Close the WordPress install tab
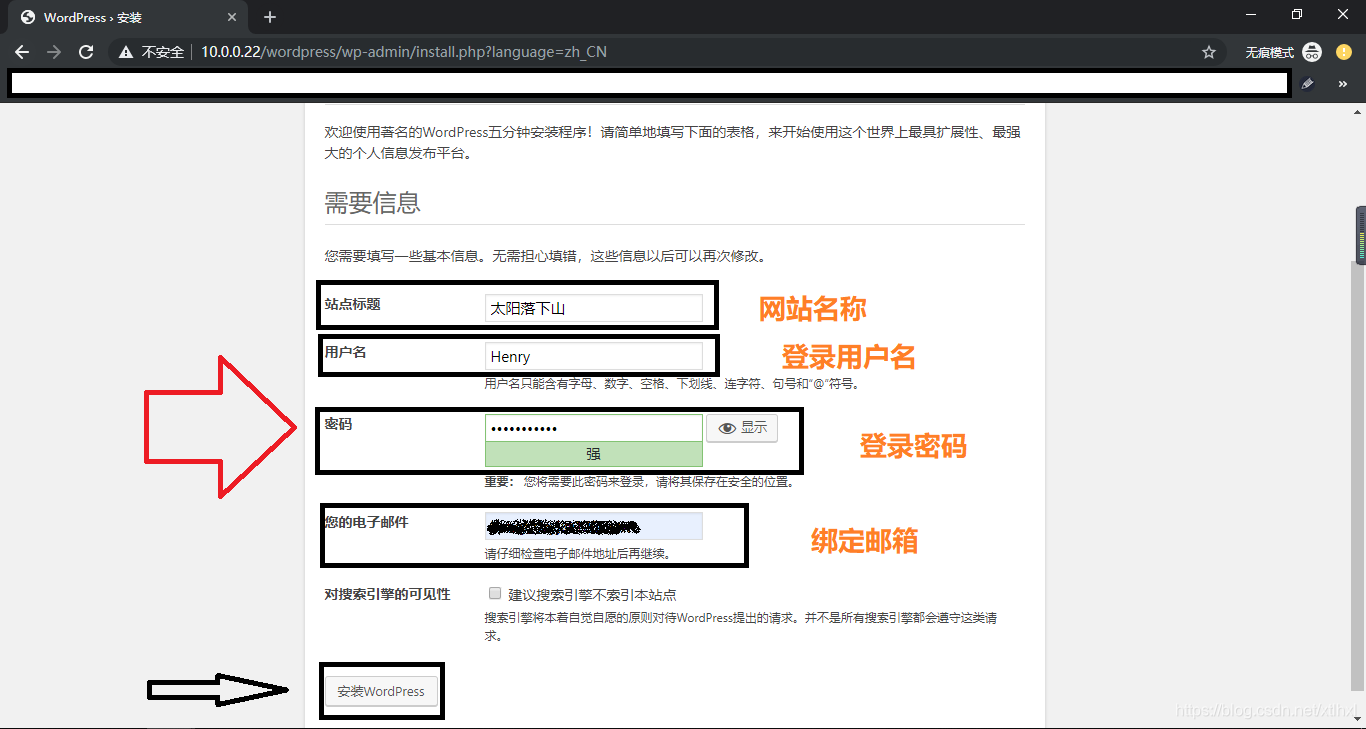Viewport: 1366px width, 729px height. (x=232, y=17)
